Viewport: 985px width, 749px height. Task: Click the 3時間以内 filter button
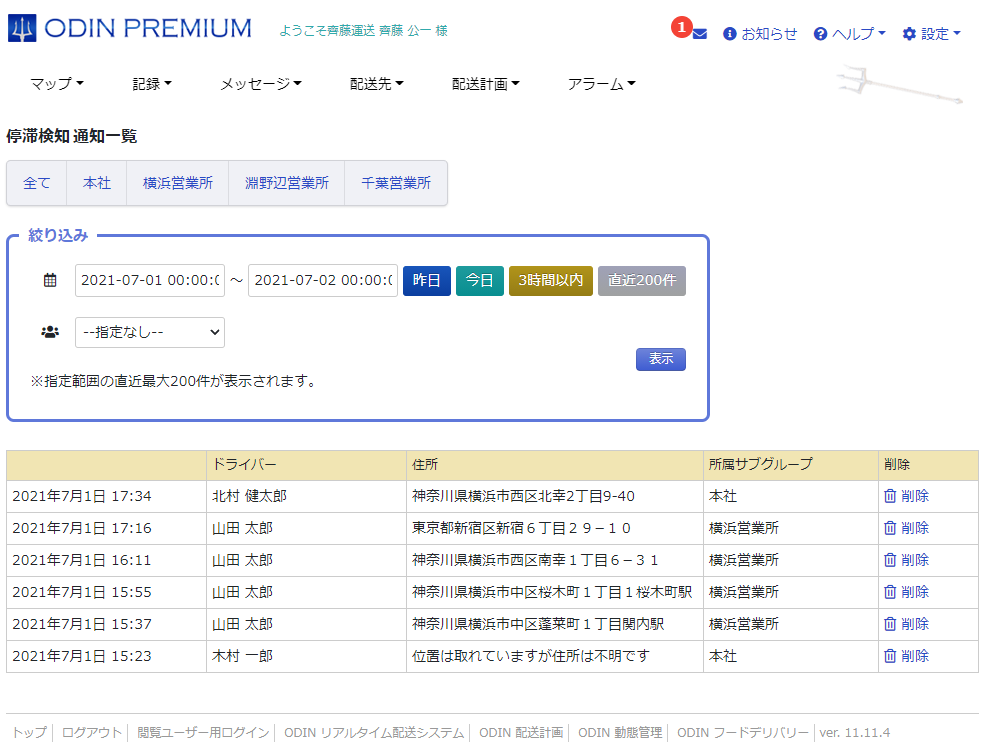pyautogui.click(x=551, y=281)
